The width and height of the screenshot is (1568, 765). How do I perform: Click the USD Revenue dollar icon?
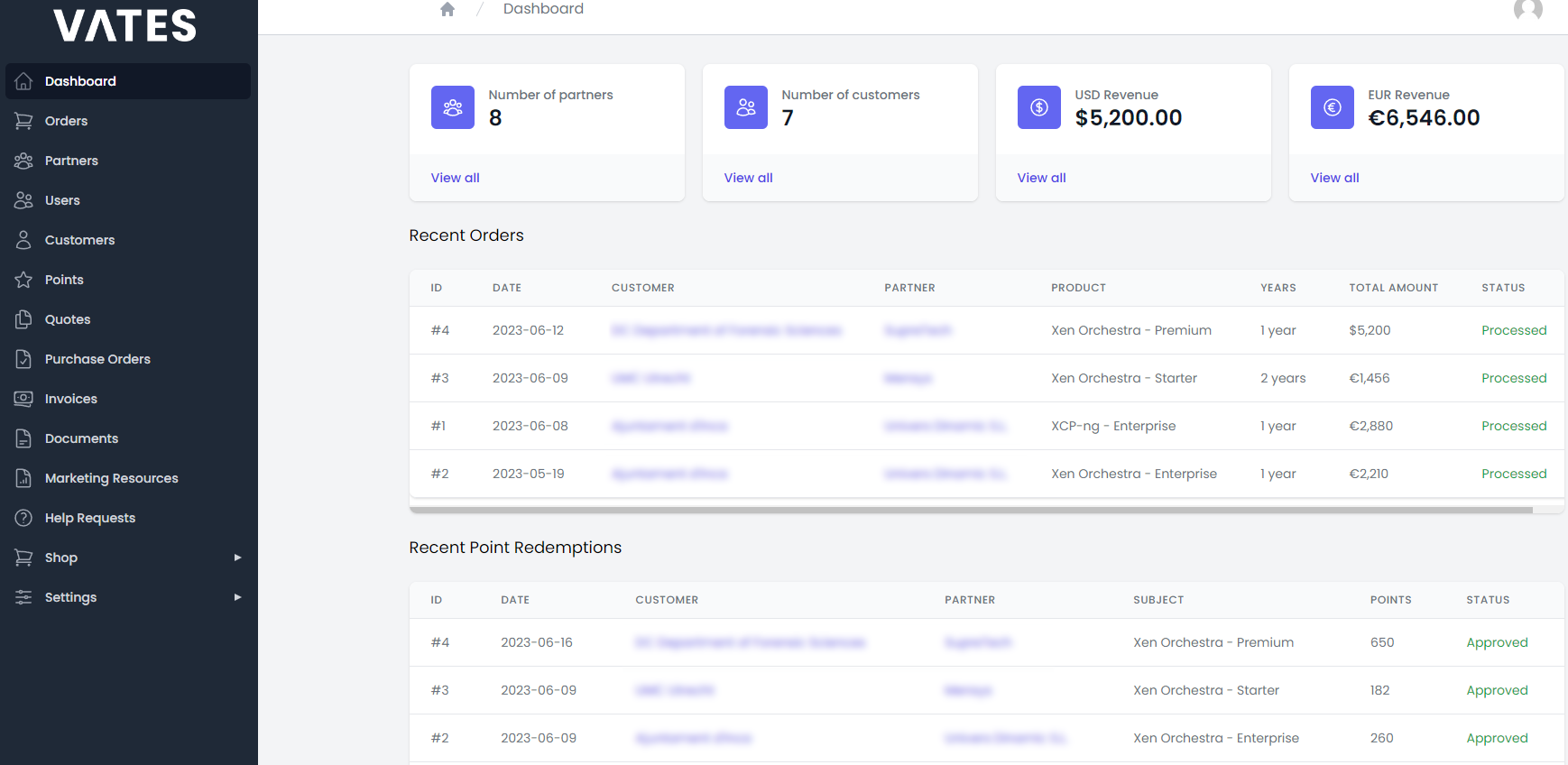point(1039,107)
